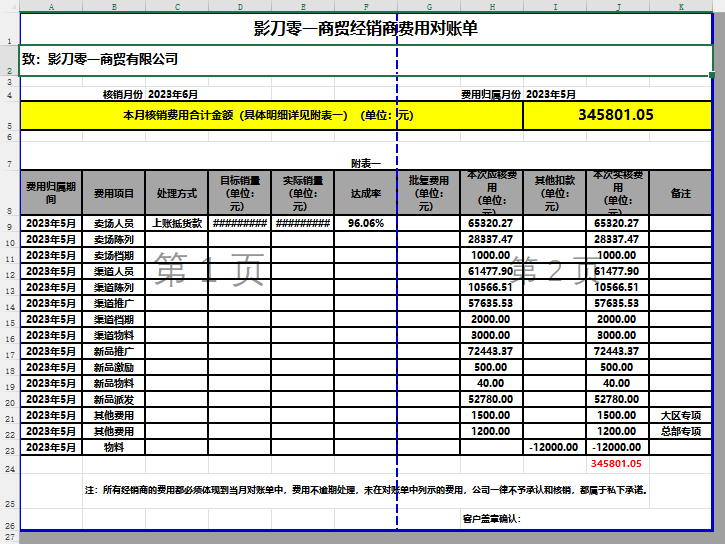
Task: Click the 28337.47 value in column H
Action: [x=492, y=239]
